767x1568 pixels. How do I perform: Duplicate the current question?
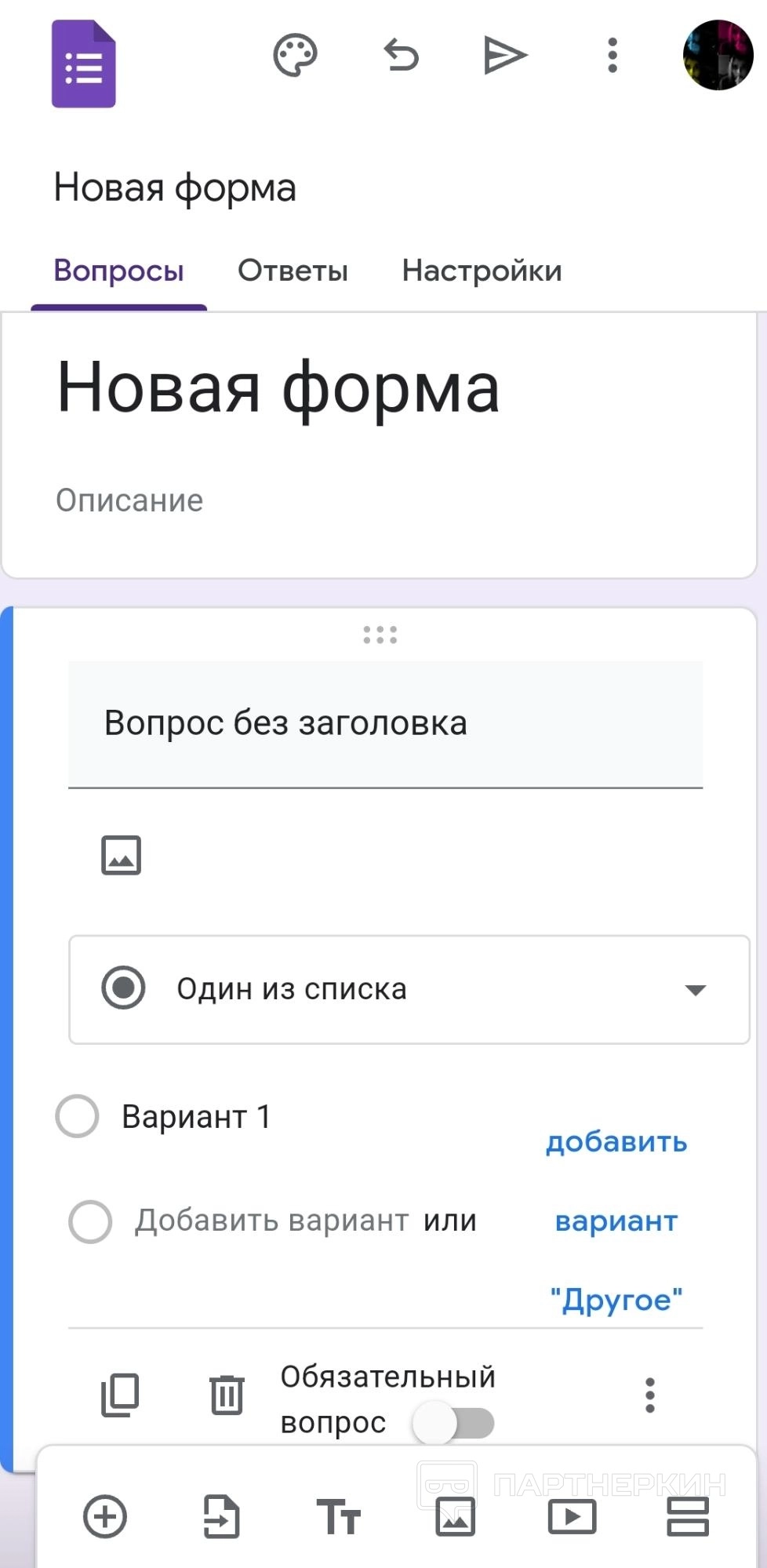tap(120, 1395)
